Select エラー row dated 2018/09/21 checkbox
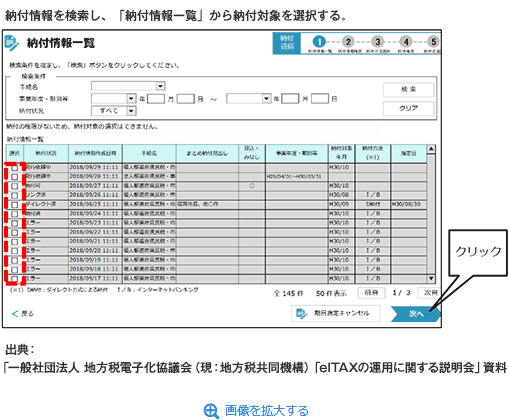Screen dimensions: 510x420 (14, 242)
